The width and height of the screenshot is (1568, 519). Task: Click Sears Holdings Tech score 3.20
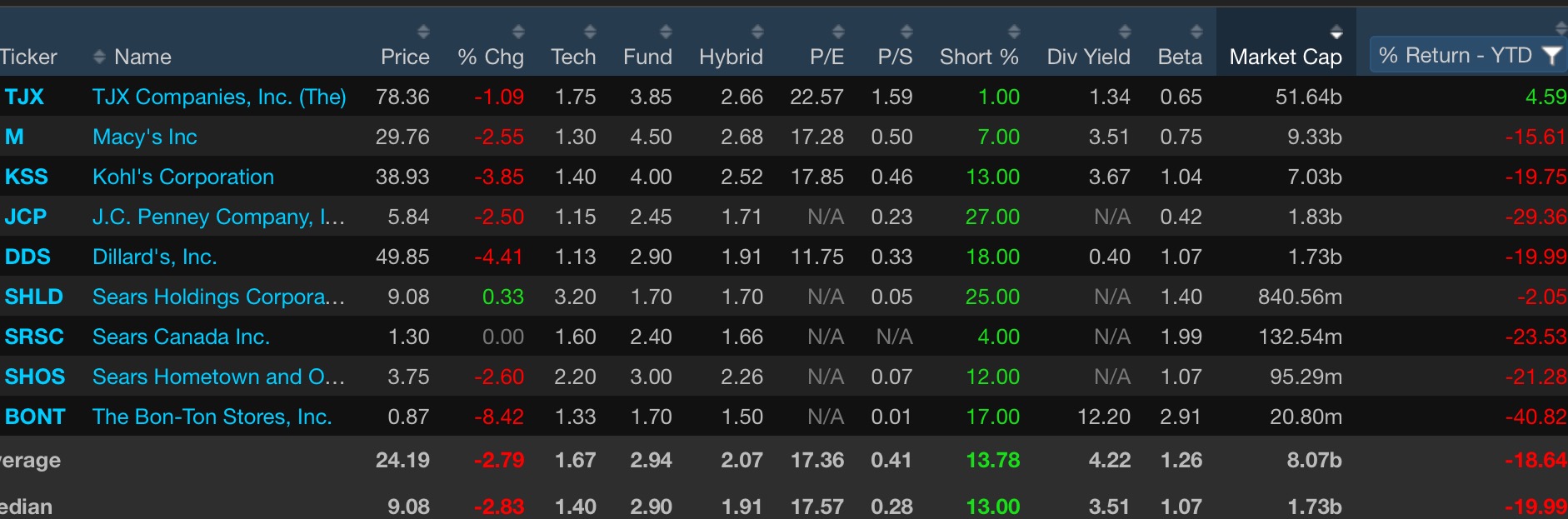point(576,297)
